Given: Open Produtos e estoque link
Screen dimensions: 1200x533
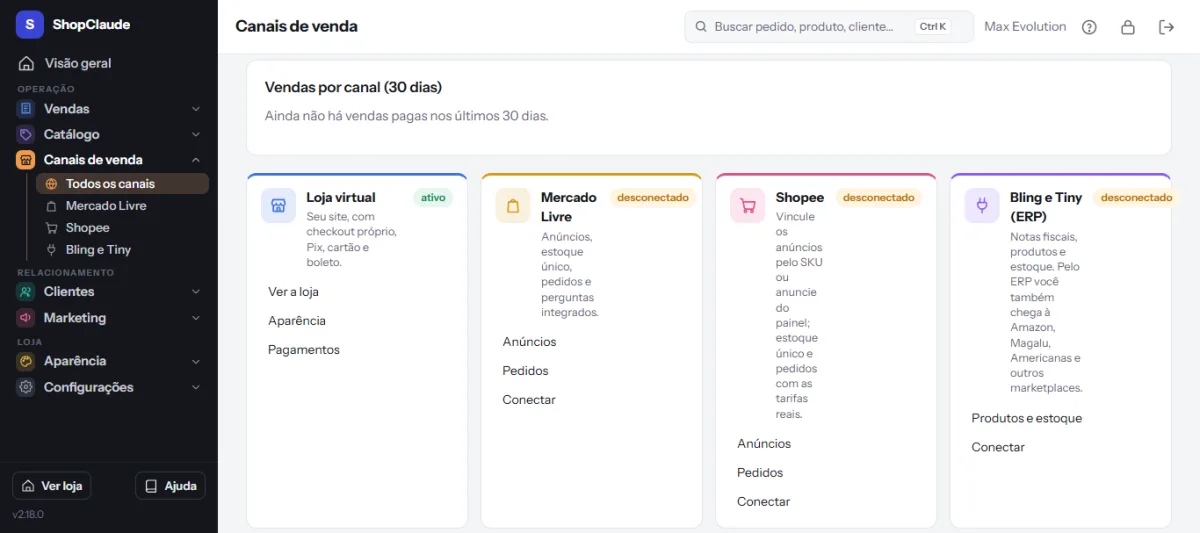Looking at the screenshot, I should pos(1027,419).
